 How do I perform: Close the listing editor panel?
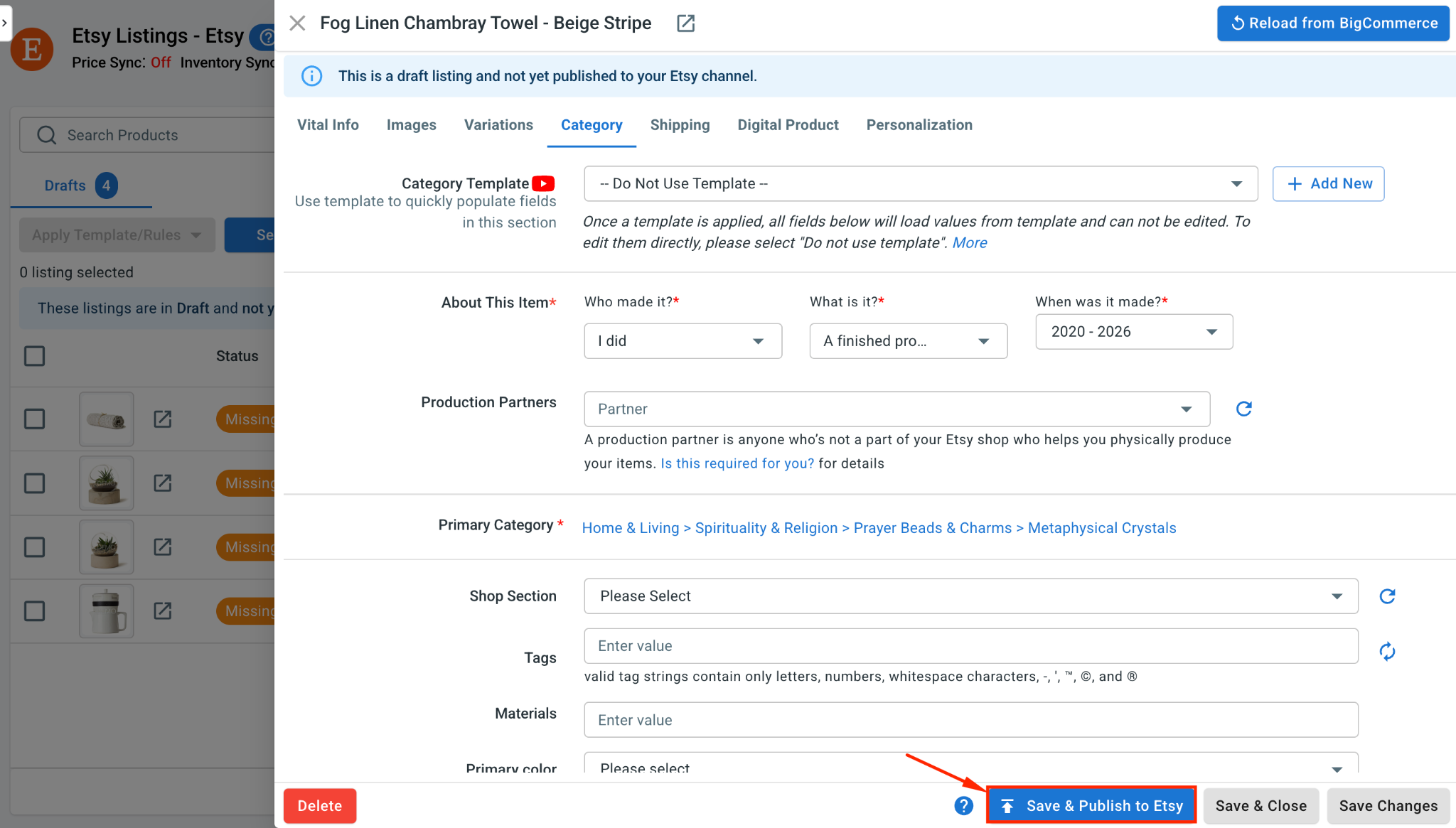tap(297, 23)
